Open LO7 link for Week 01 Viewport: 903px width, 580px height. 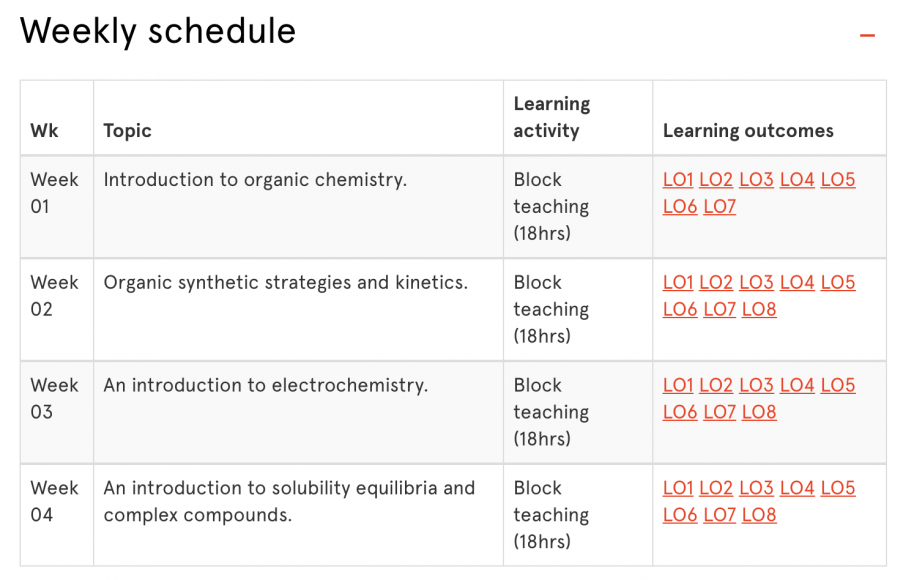(x=719, y=207)
